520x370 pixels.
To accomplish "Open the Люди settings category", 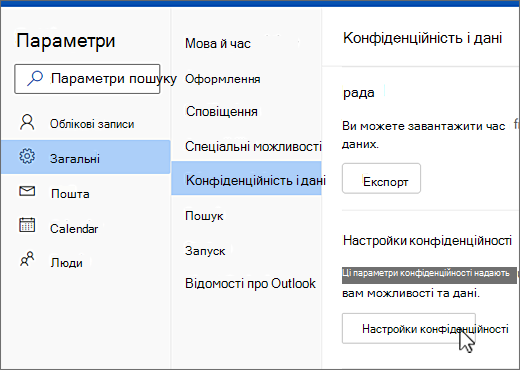I will tap(86, 263).
